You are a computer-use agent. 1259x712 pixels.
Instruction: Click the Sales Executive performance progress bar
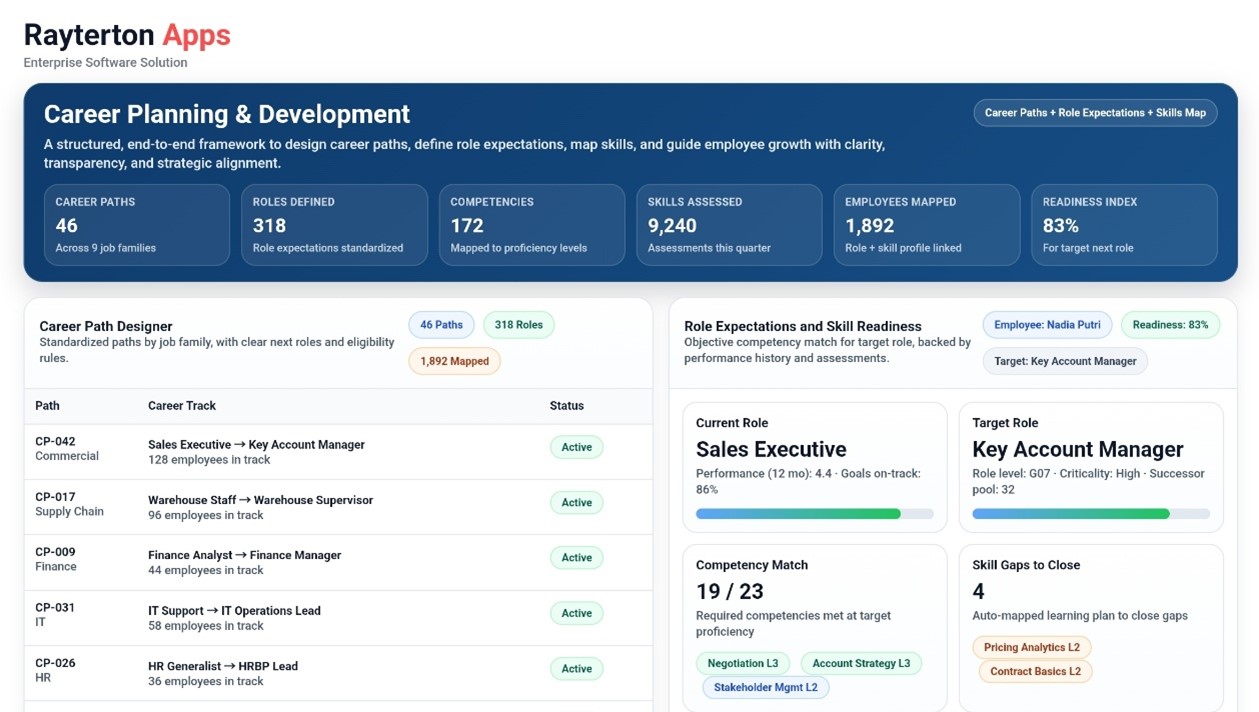(x=814, y=514)
